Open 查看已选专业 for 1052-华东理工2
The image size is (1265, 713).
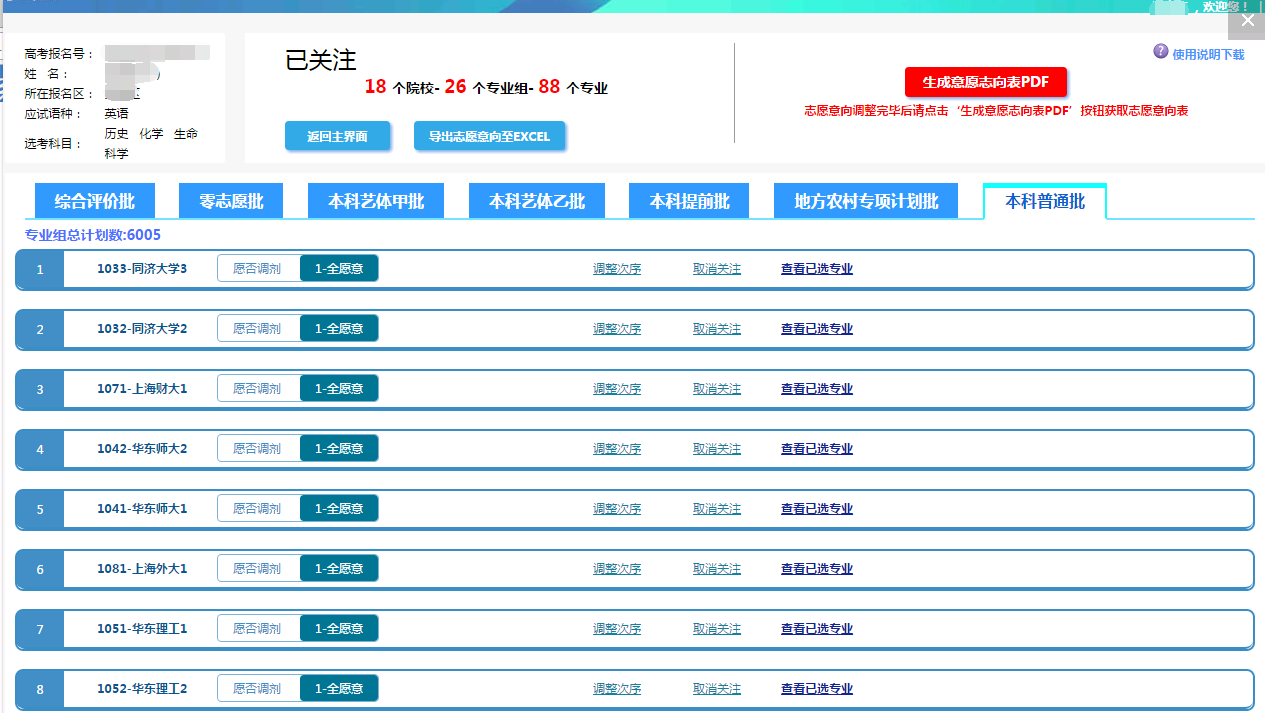tap(817, 689)
